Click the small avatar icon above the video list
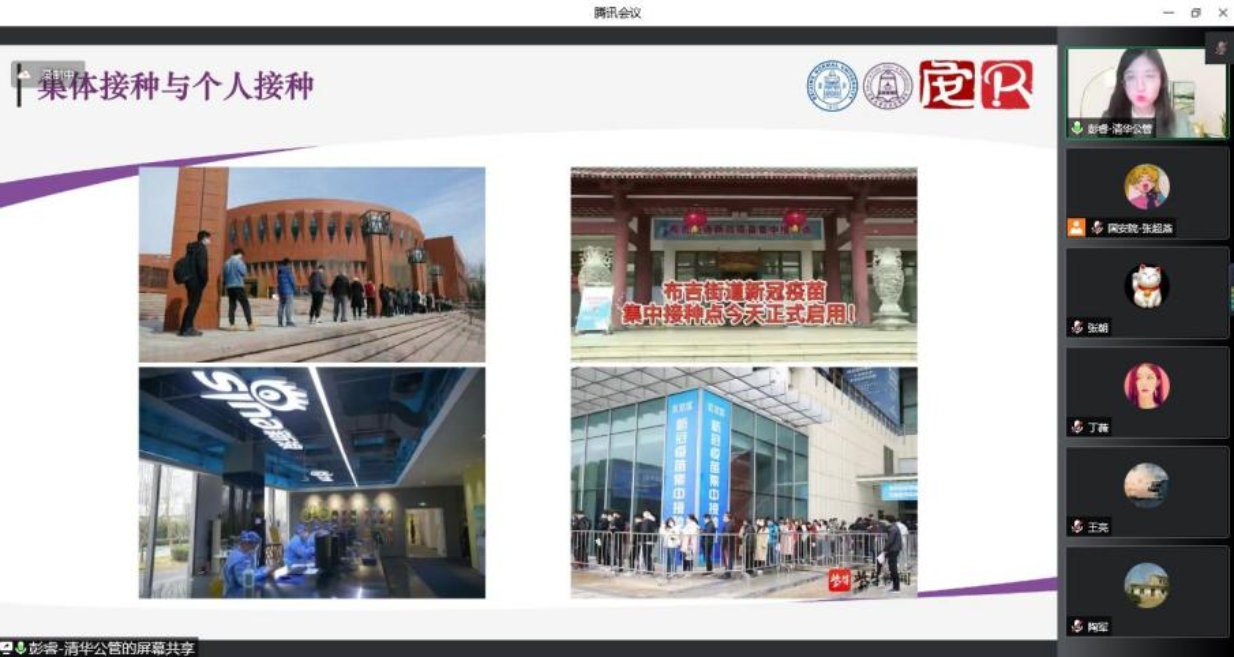The height and width of the screenshot is (657, 1234). pyautogui.click(x=1220, y=48)
